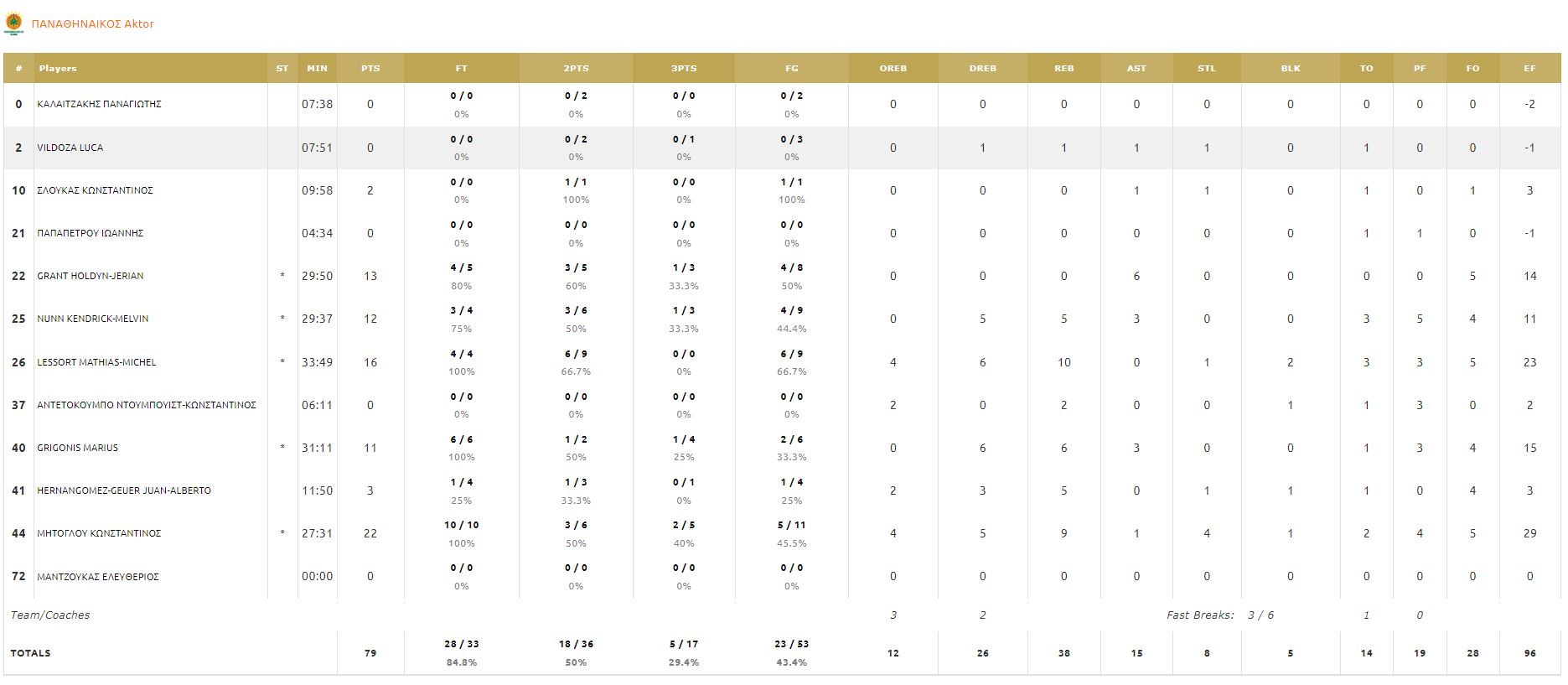This screenshot has height=685, width=1568.
Task: Select player VILDOZA LUCA row
Action: tap(70, 148)
